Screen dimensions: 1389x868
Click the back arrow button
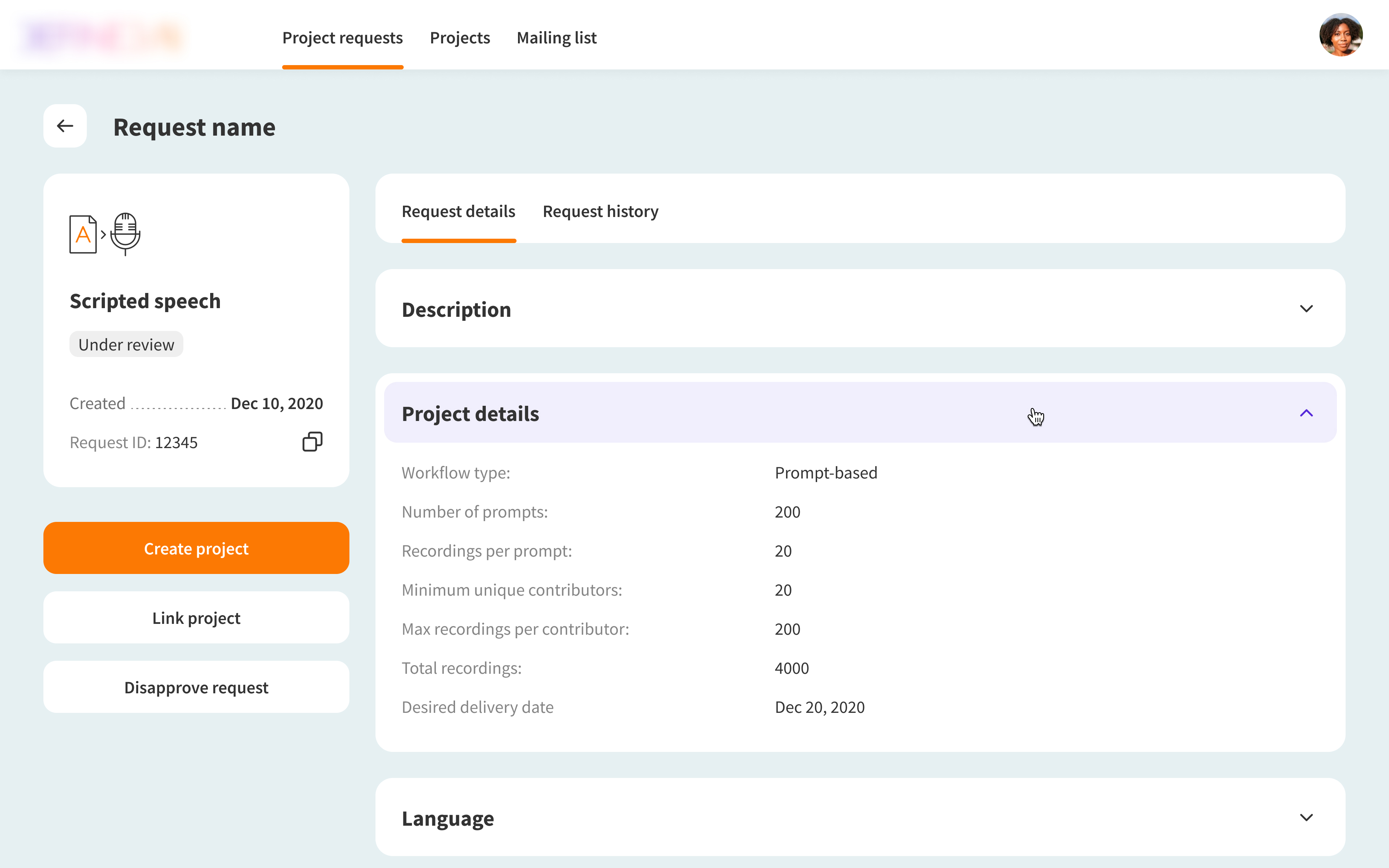[x=65, y=126]
